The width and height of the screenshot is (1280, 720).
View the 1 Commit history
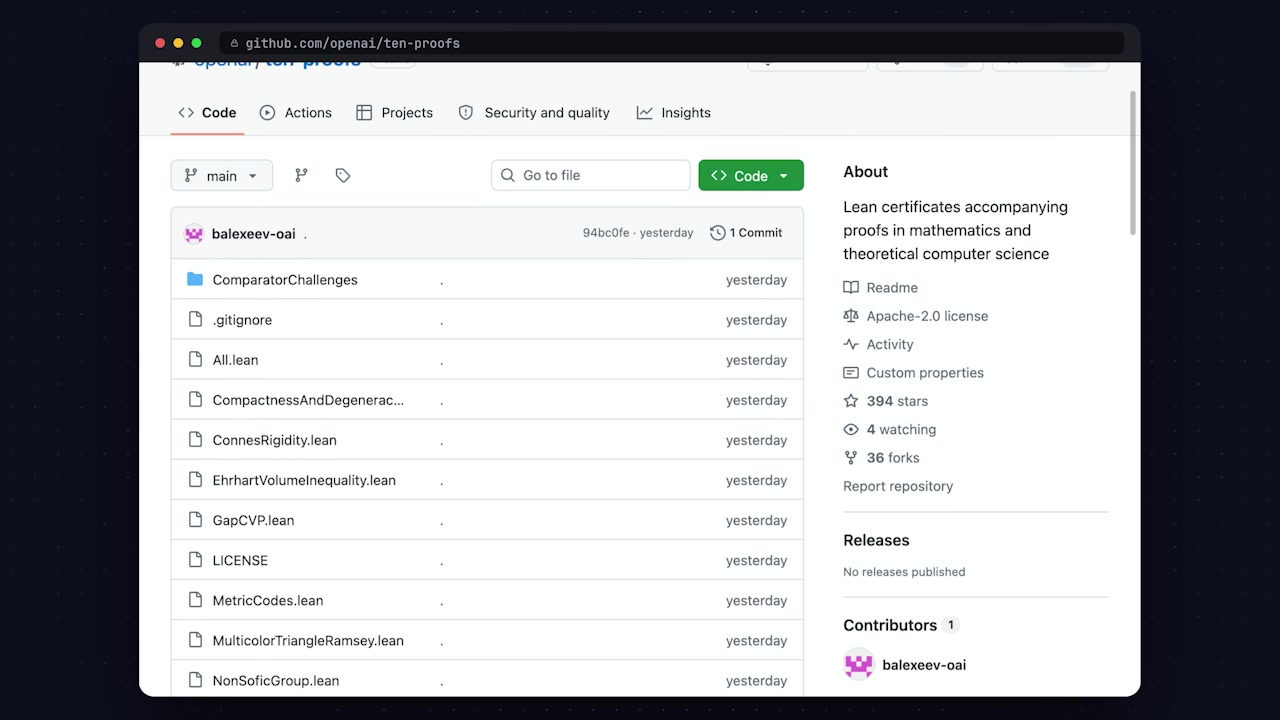746,233
